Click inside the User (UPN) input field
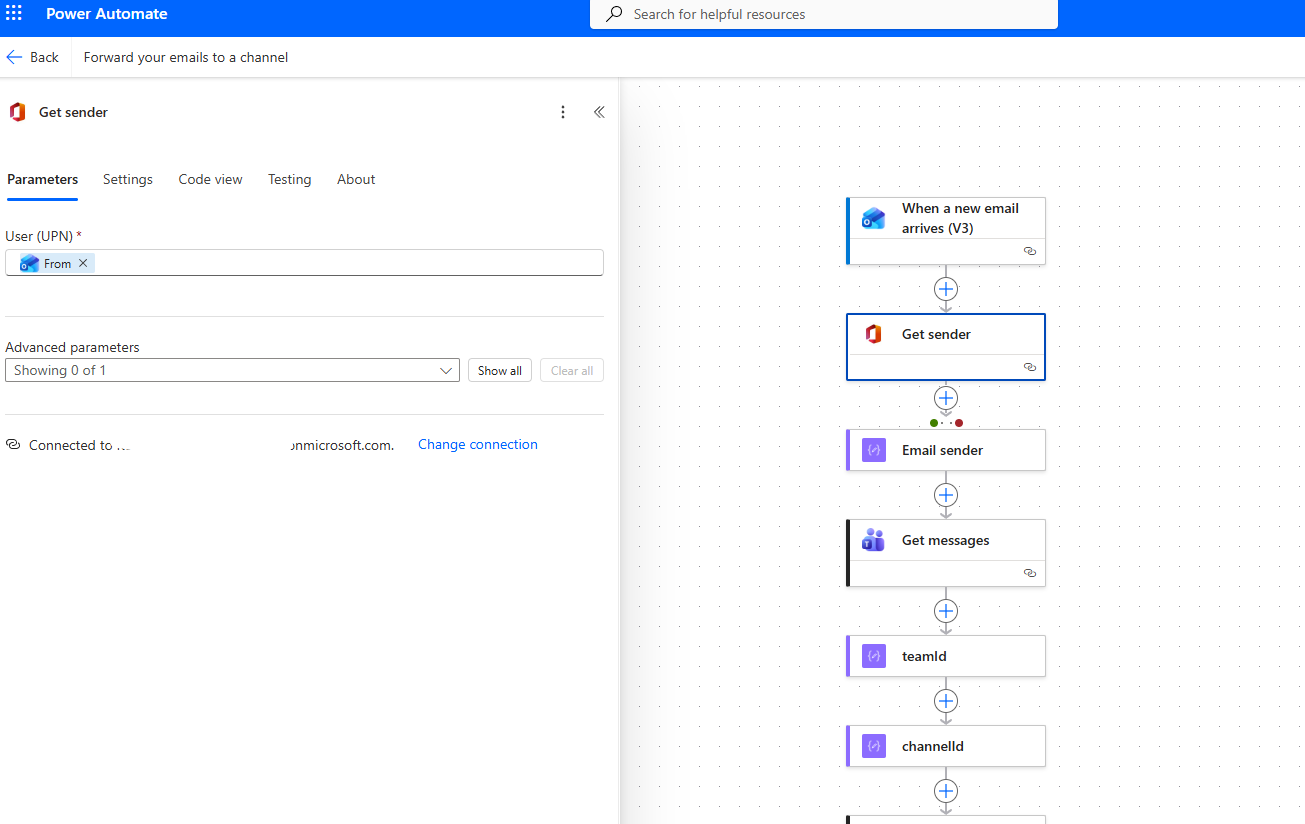The height and width of the screenshot is (824, 1305). click(350, 263)
